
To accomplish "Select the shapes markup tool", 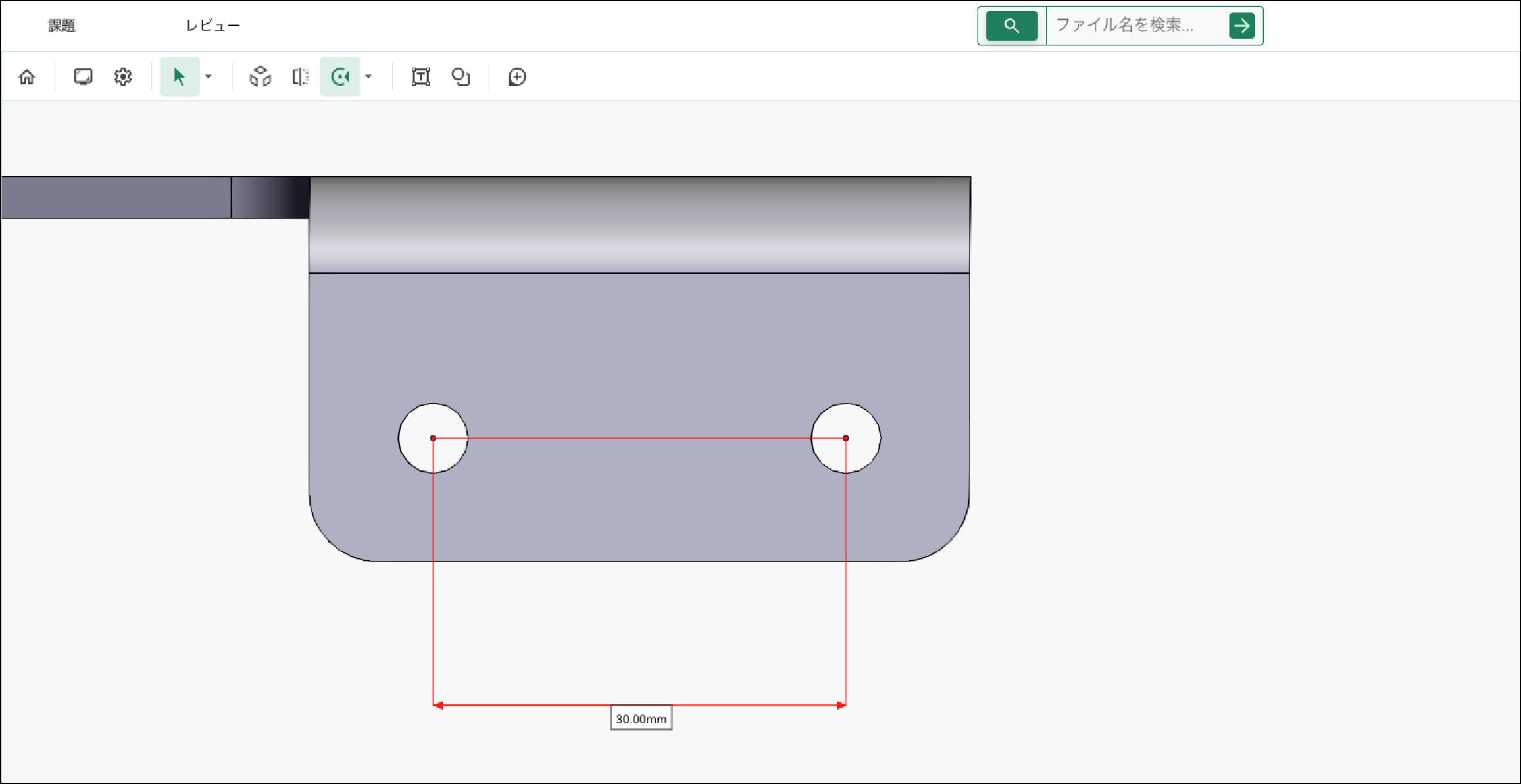I will coord(461,77).
